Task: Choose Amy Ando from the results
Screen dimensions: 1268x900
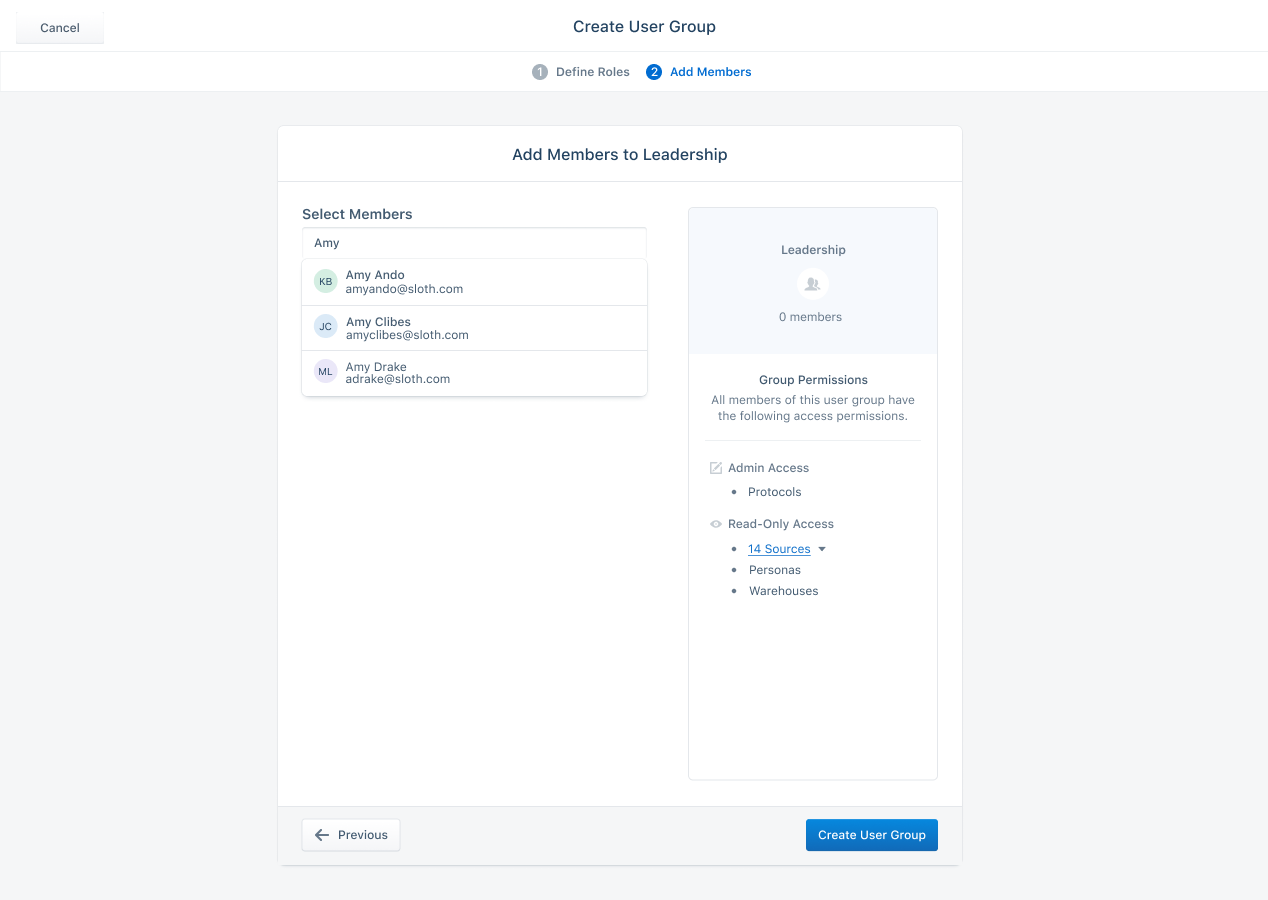Action: coord(474,282)
